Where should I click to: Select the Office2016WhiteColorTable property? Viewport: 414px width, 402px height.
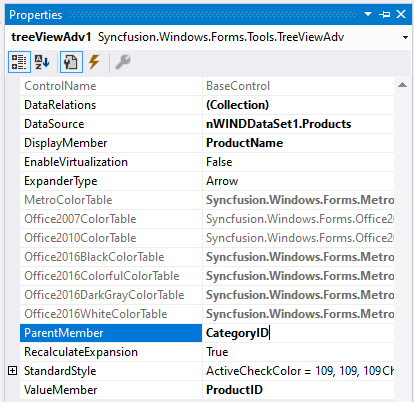(111, 314)
